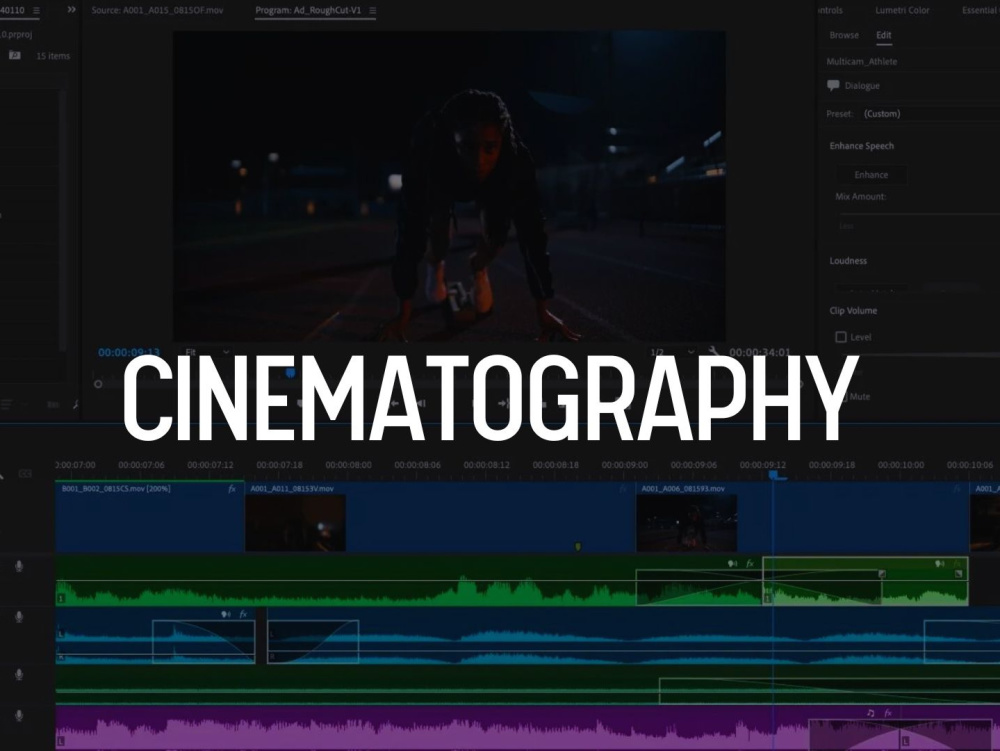Open the Program panel hamburger menu

tap(372, 11)
